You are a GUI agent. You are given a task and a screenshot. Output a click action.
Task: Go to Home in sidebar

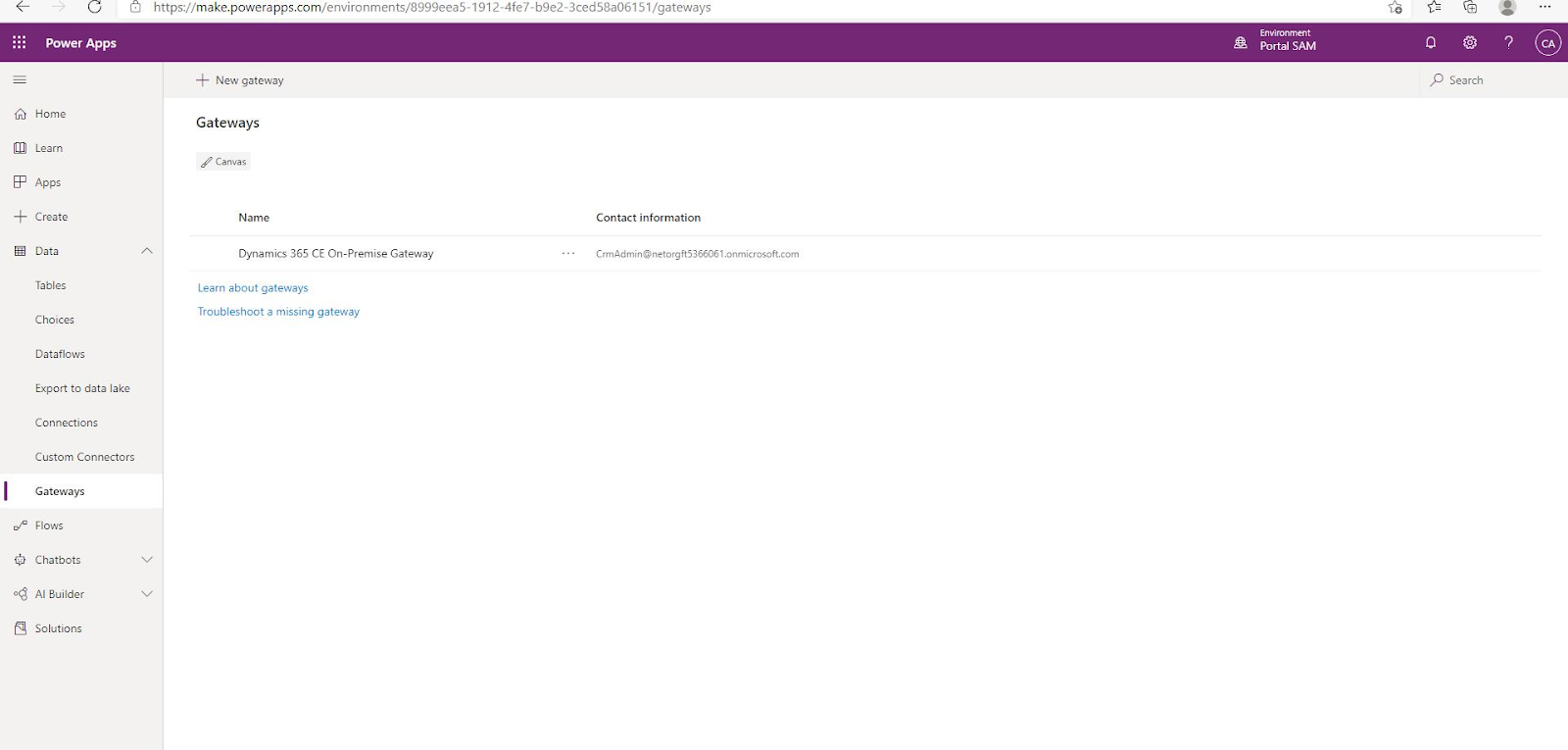click(51, 114)
